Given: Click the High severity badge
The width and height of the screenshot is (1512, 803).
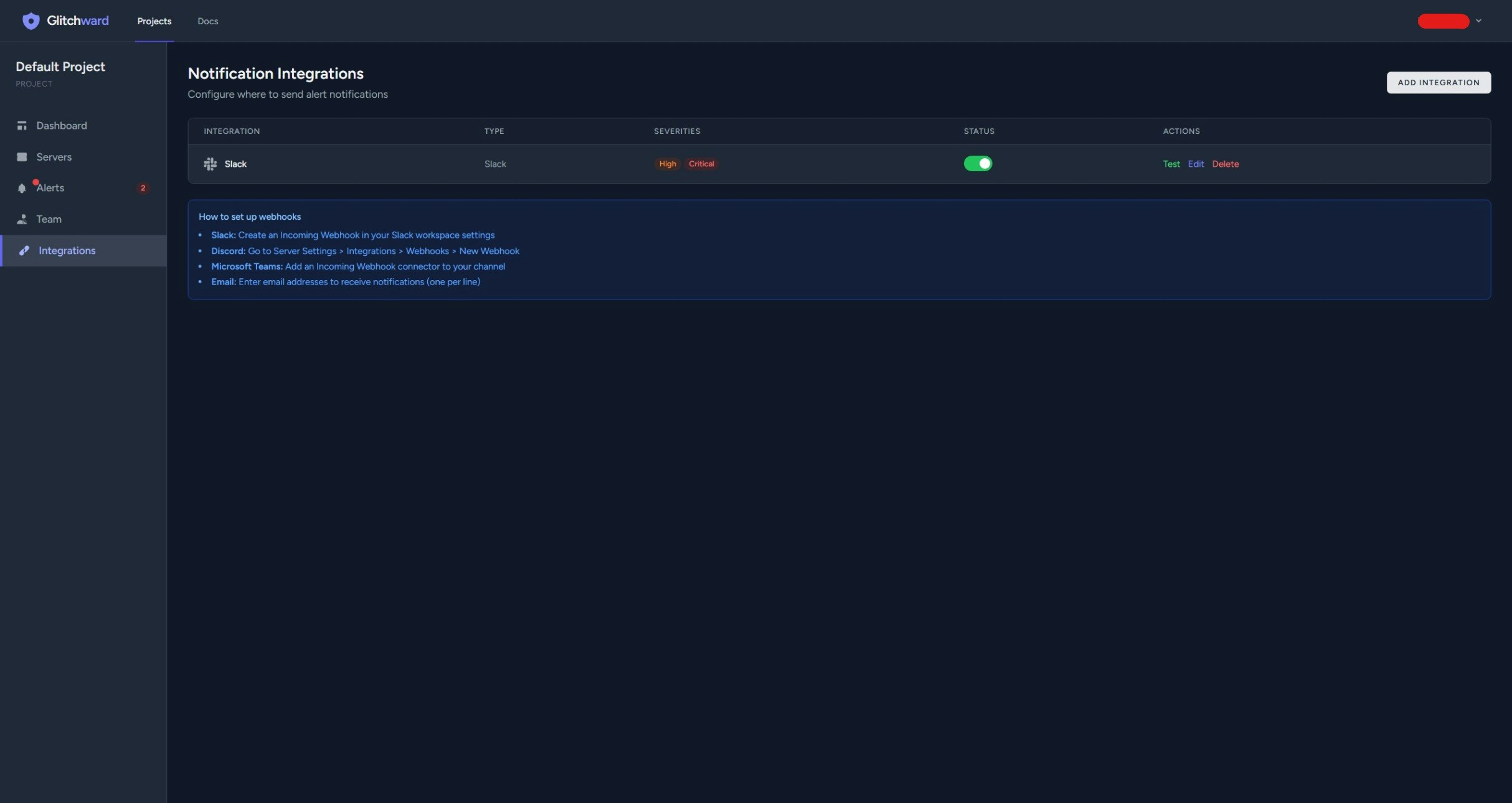Looking at the screenshot, I should pos(667,164).
